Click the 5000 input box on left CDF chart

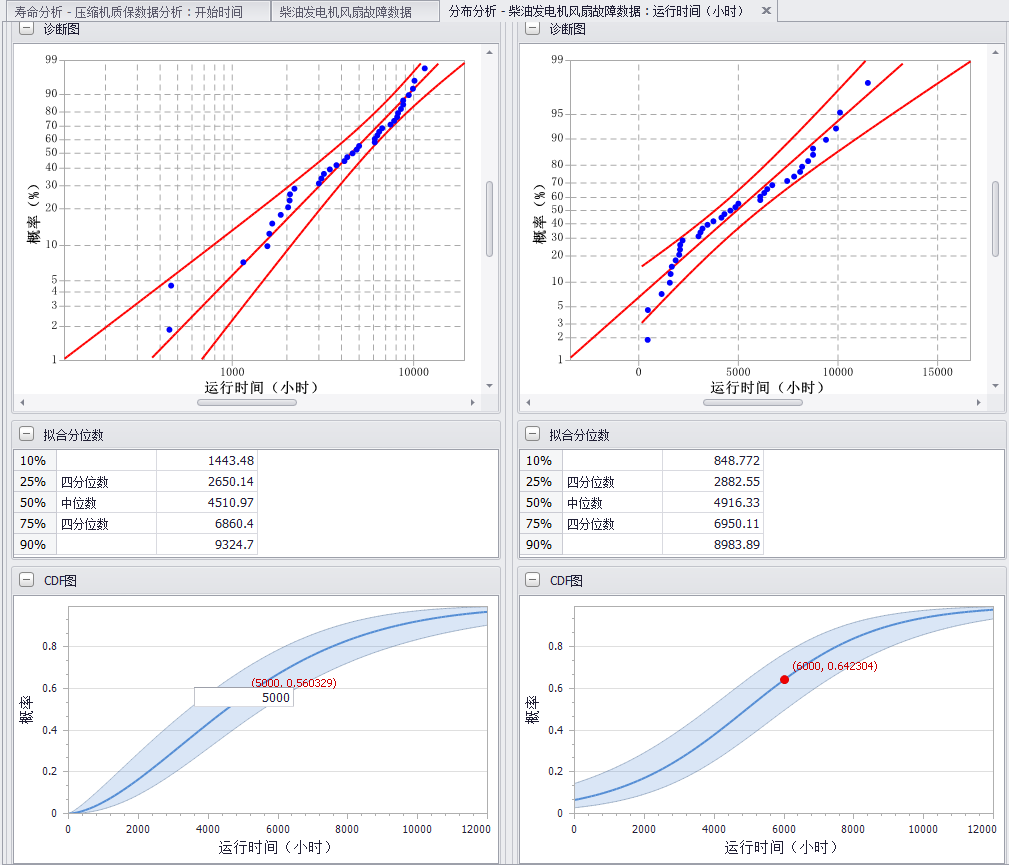[x=243, y=698]
